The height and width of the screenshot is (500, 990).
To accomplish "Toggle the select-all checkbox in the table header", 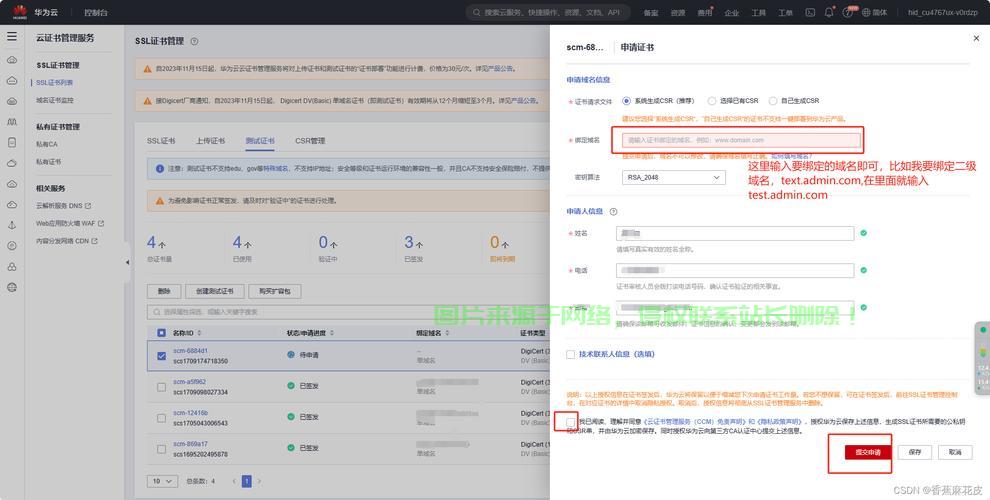I will pyautogui.click(x=161, y=333).
